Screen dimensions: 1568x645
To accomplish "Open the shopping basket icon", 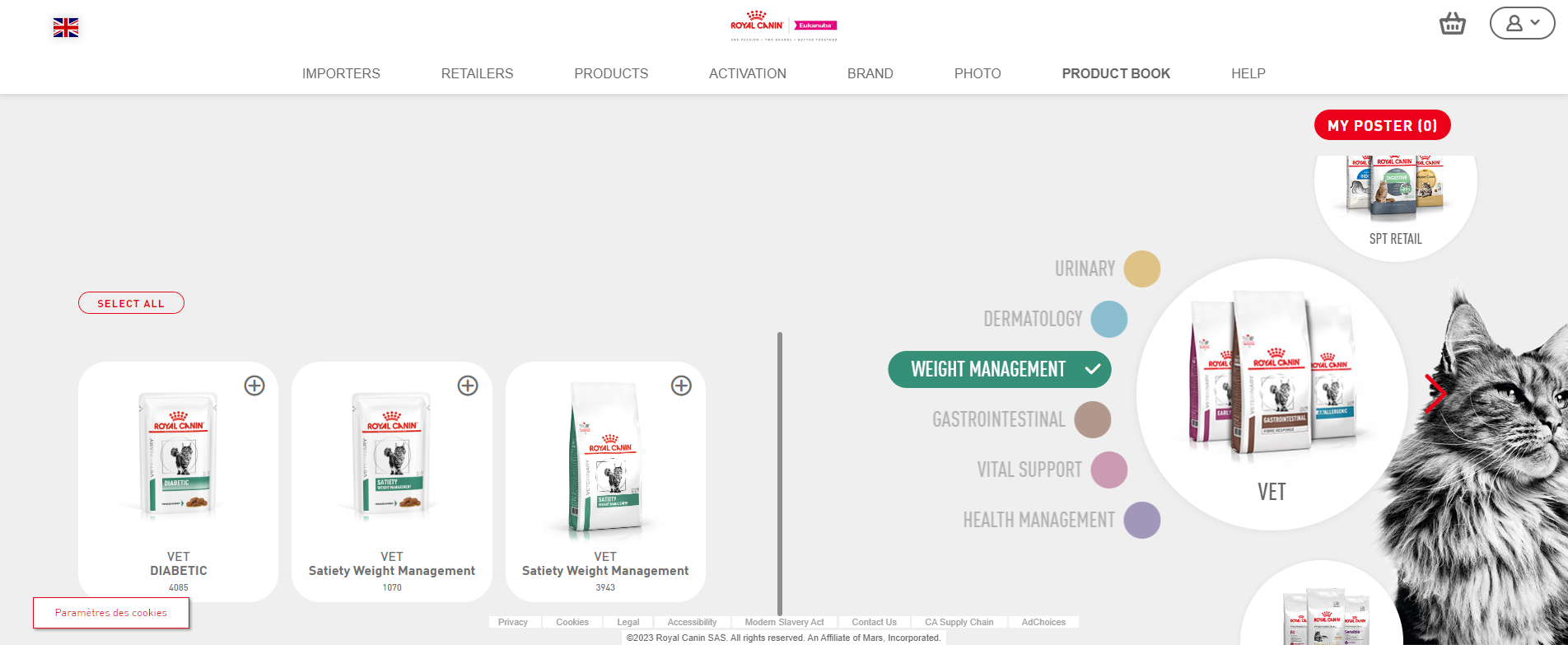I will click(x=1452, y=24).
